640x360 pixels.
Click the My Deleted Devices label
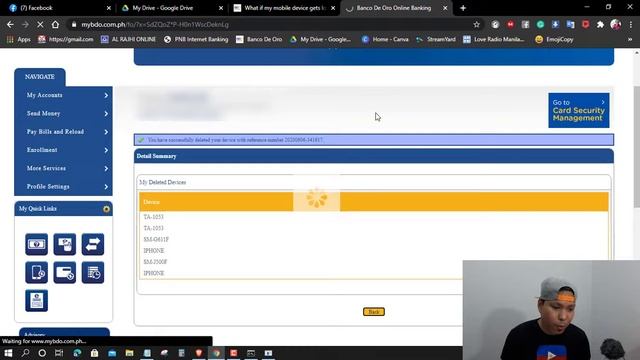point(162,182)
